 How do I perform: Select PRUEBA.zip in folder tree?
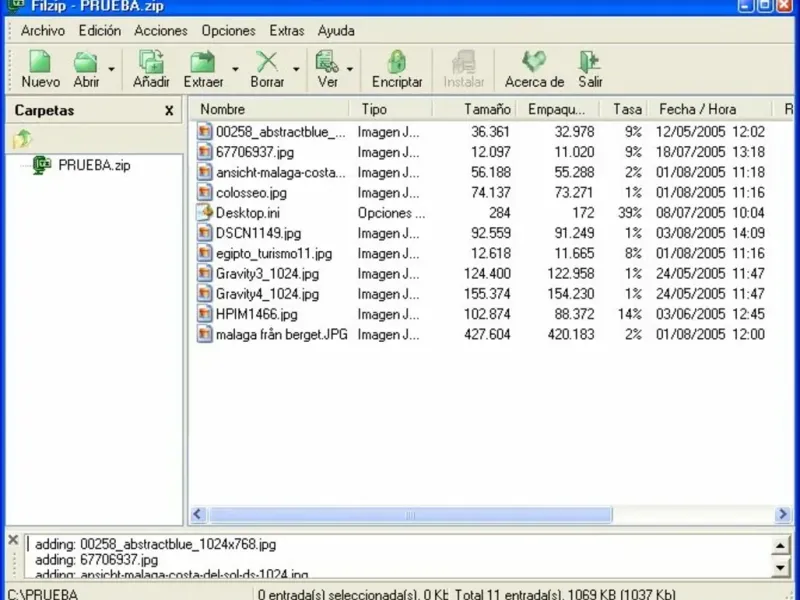click(x=94, y=165)
